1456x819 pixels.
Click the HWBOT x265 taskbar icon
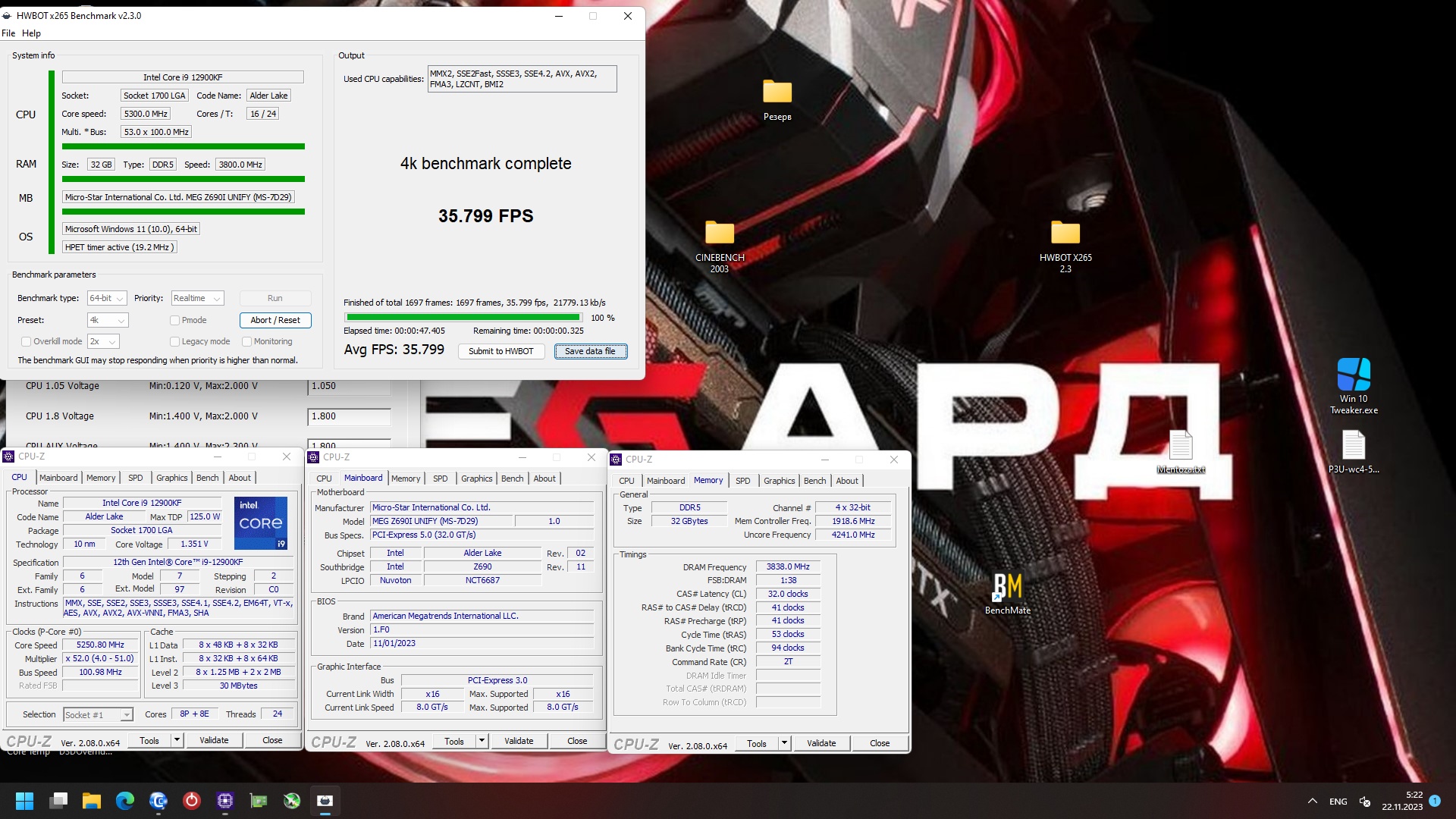pyautogui.click(x=325, y=801)
